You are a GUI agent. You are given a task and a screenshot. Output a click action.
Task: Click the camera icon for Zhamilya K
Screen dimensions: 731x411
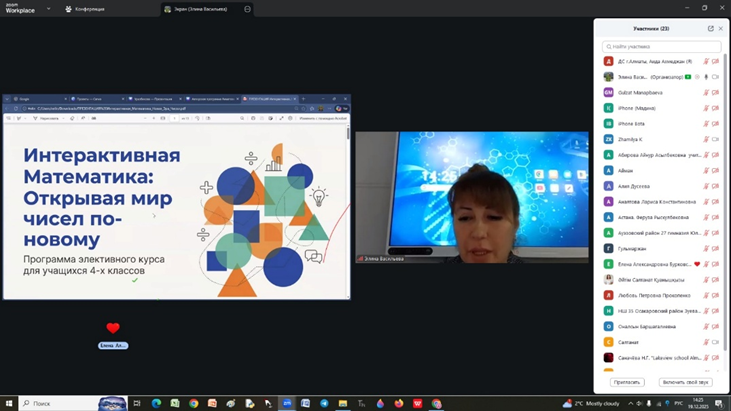click(x=715, y=139)
